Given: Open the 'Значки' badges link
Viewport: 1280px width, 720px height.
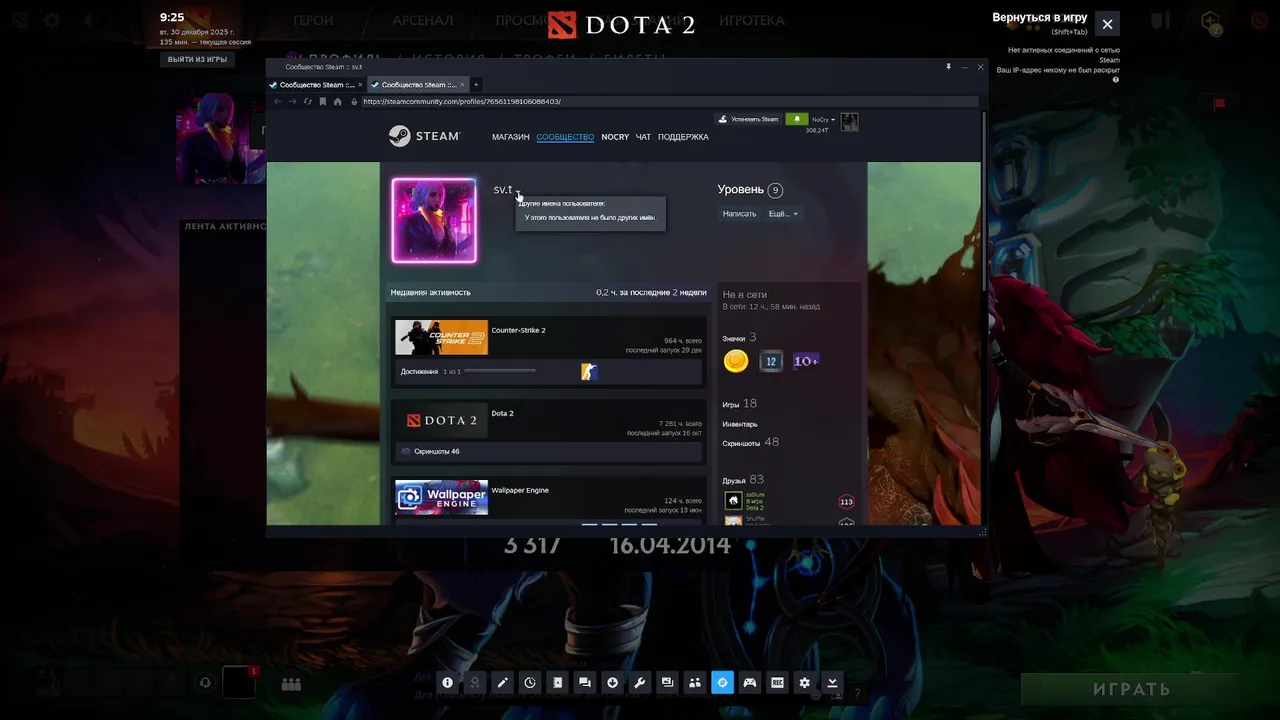Looking at the screenshot, I should coord(734,338).
